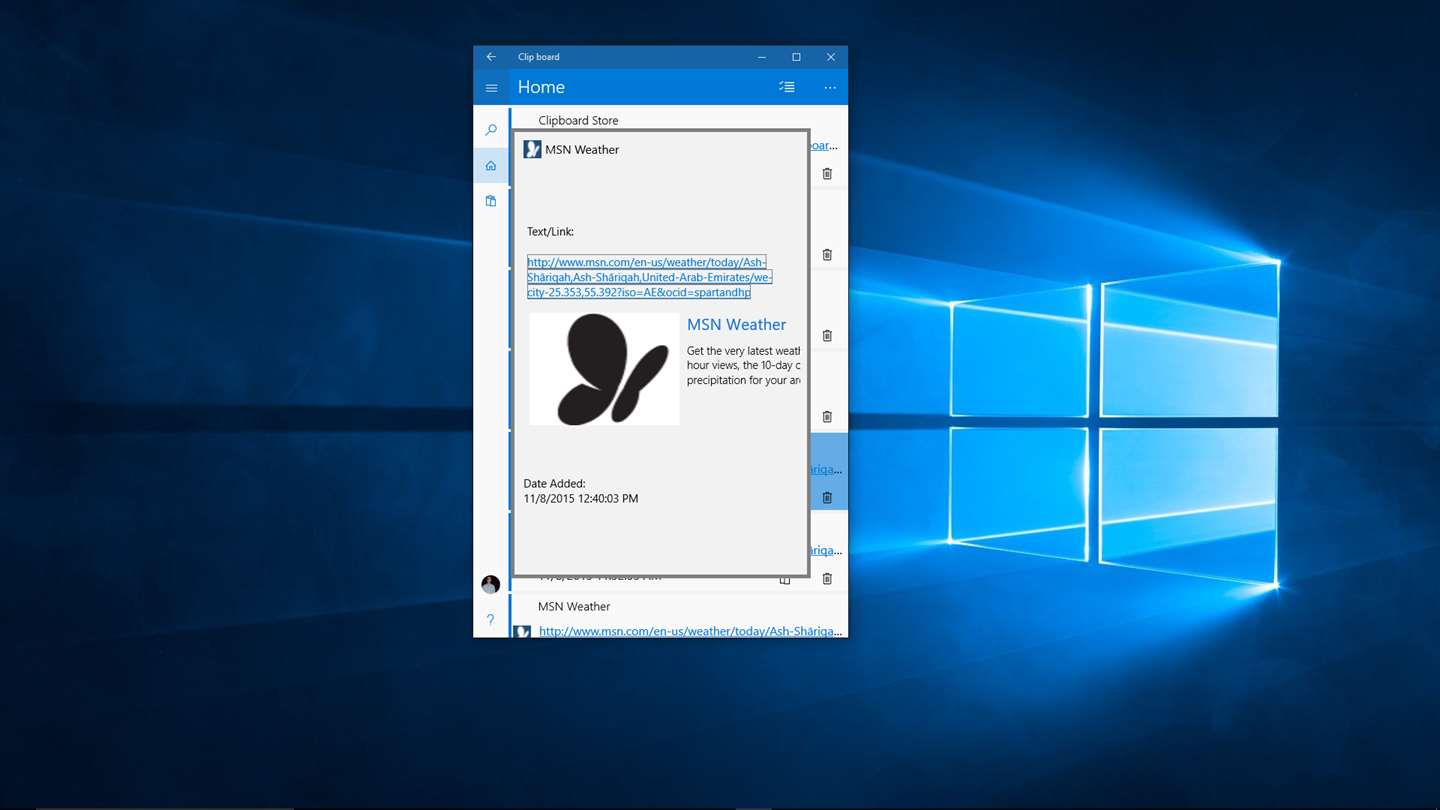This screenshot has height=810, width=1440.
Task: Select the bottom MSN Weather list entry title
Action: [x=574, y=606]
